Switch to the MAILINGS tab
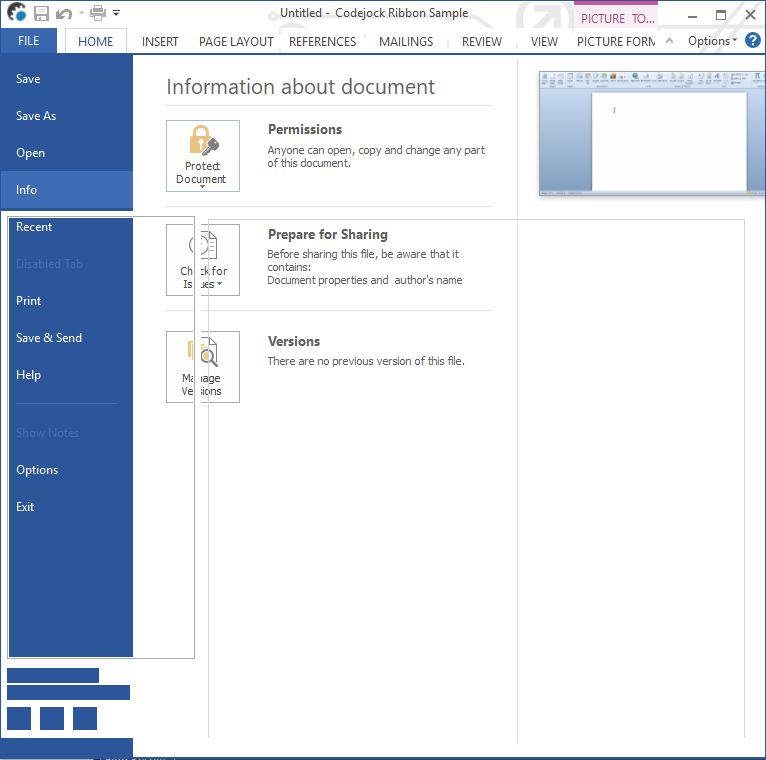The image size is (766, 760). pyautogui.click(x=406, y=42)
